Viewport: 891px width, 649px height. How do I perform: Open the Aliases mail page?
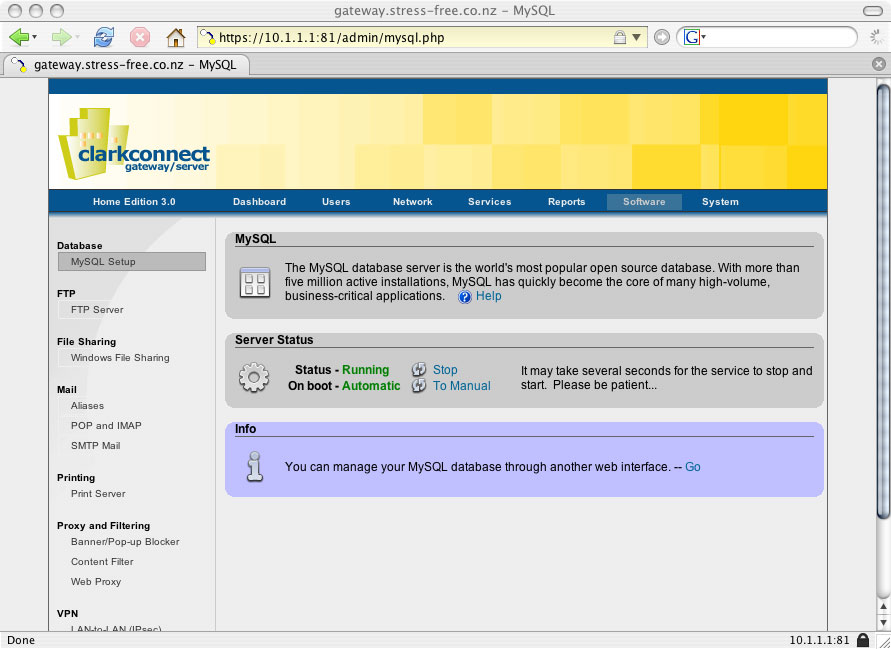[x=87, y=406]
